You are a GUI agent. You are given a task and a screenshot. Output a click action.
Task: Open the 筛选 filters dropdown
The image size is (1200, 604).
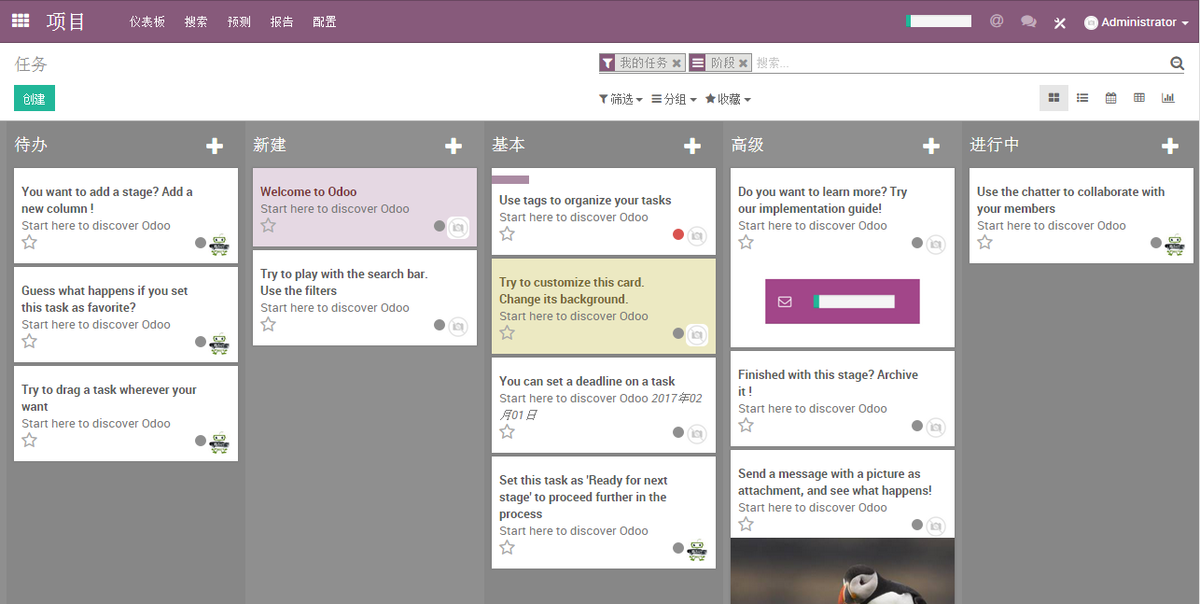pos(620,99)
